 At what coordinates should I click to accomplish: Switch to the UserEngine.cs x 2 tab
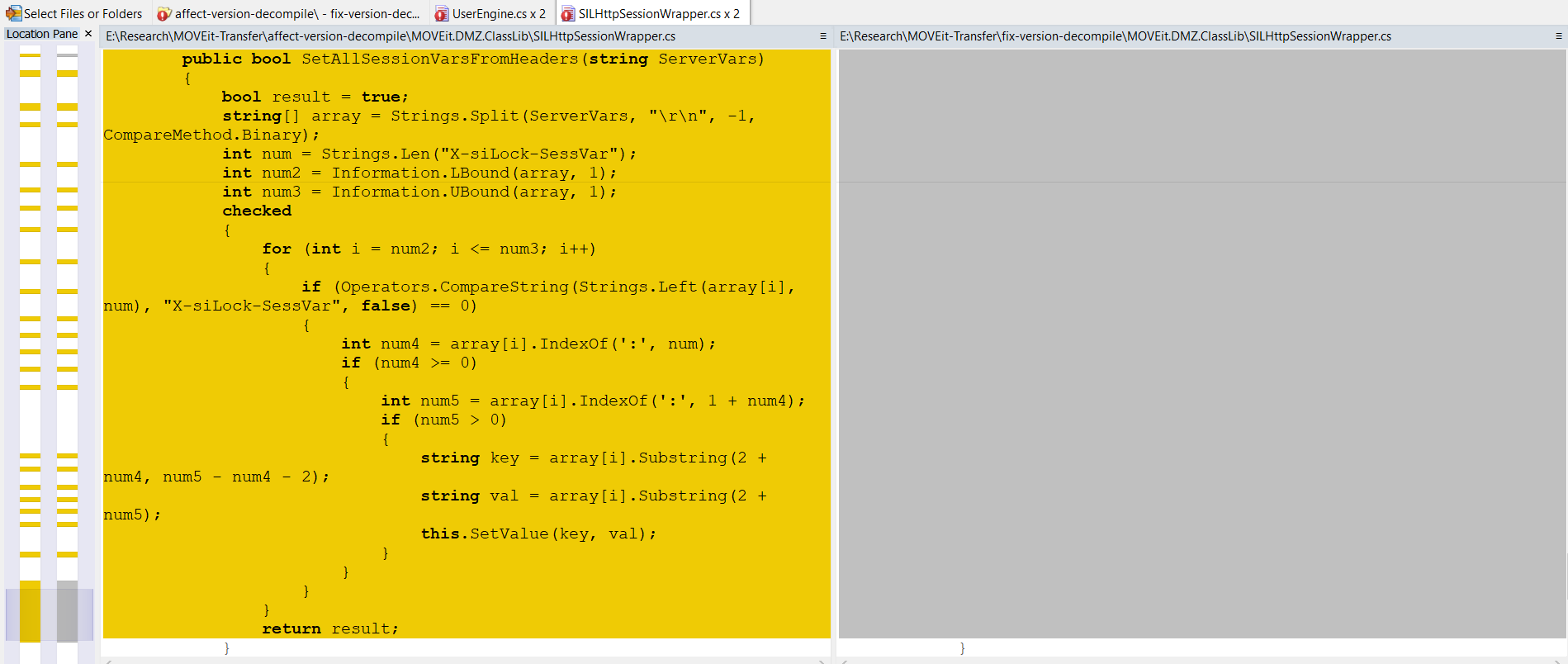pos(490,13)
